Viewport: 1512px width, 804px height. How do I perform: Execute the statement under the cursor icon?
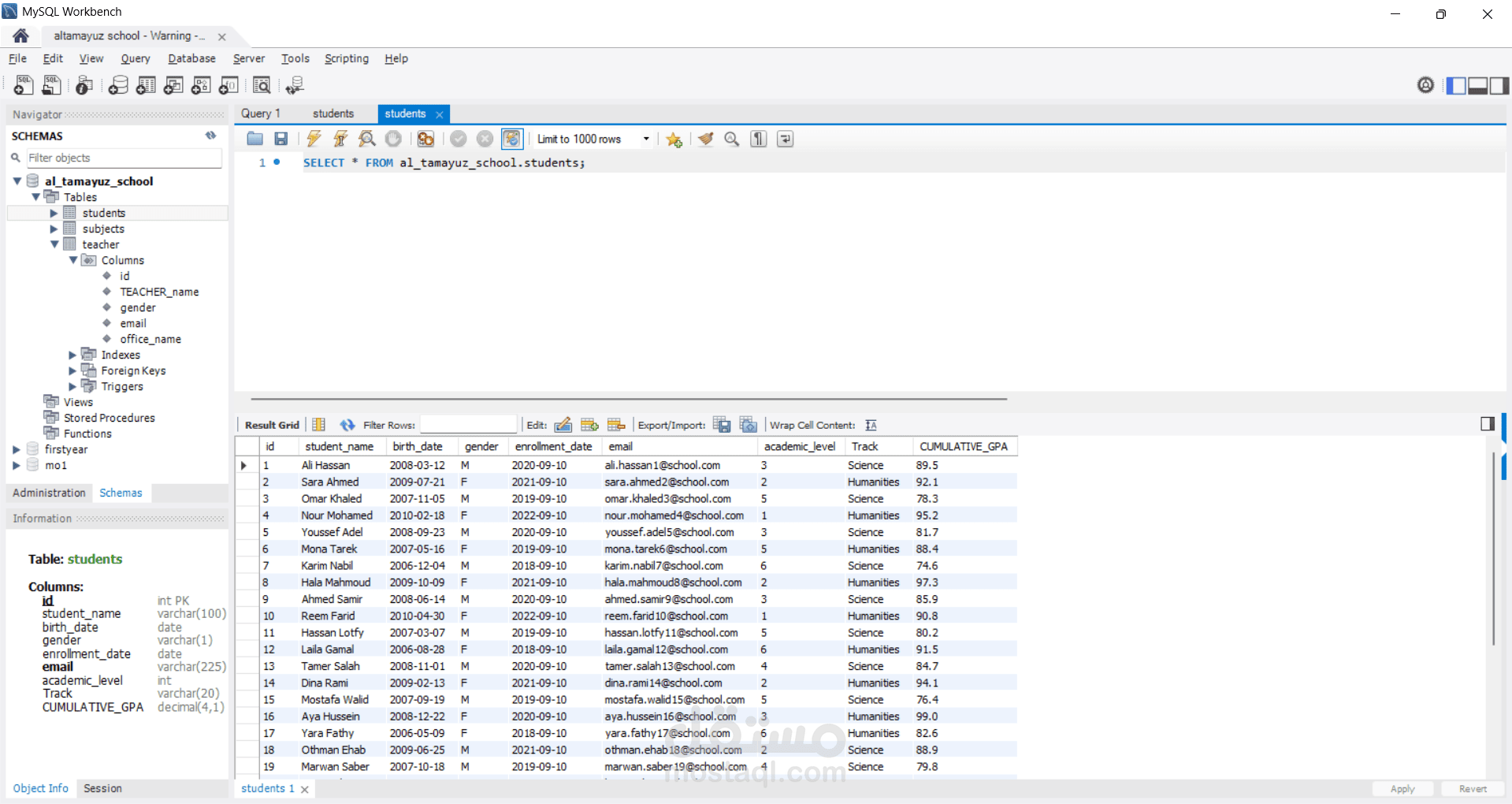pyautogui.click(x=340, y=139)
